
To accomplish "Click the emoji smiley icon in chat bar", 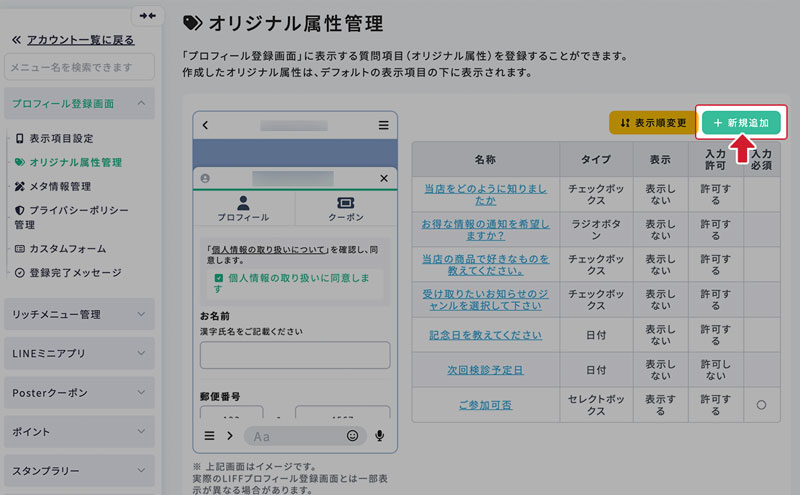I will [x=352, y=436].
